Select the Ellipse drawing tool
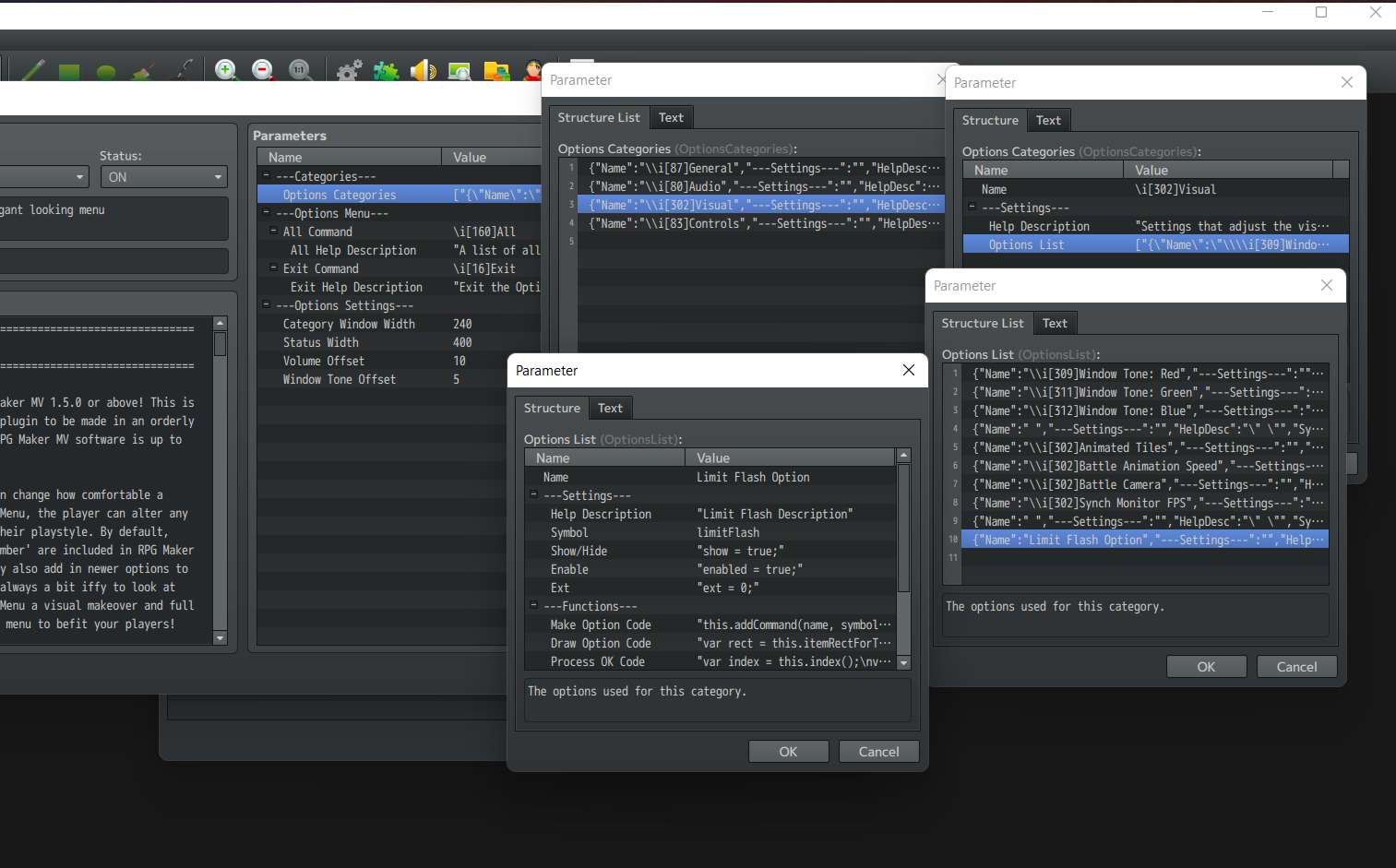 tap(106, 72)
